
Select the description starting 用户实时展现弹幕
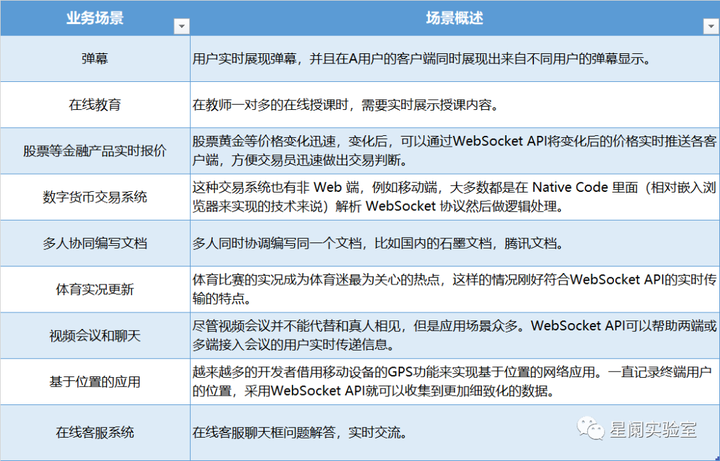(x=455, y=59)
